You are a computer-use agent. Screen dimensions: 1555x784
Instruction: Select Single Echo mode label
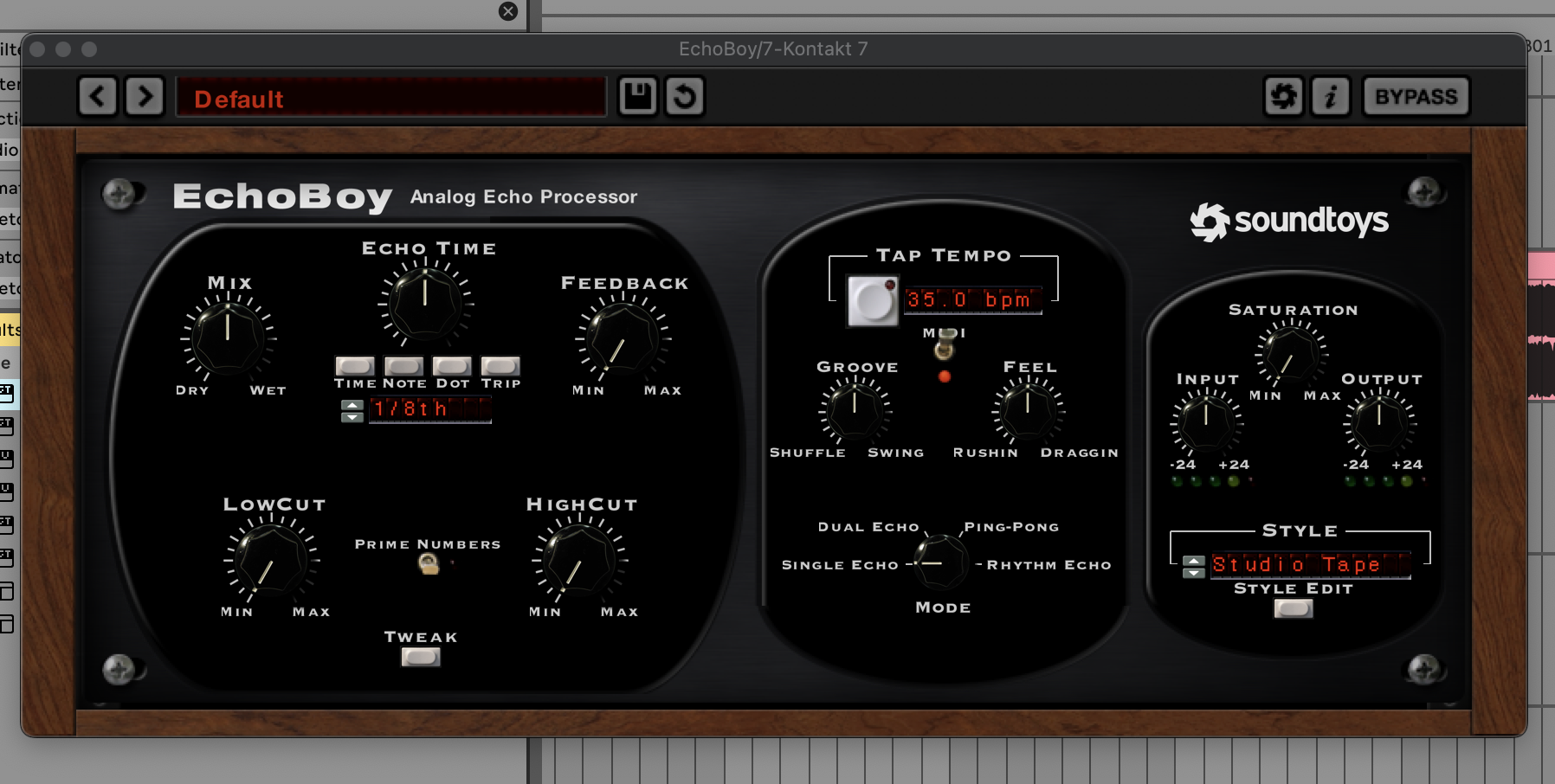(840, 565)
